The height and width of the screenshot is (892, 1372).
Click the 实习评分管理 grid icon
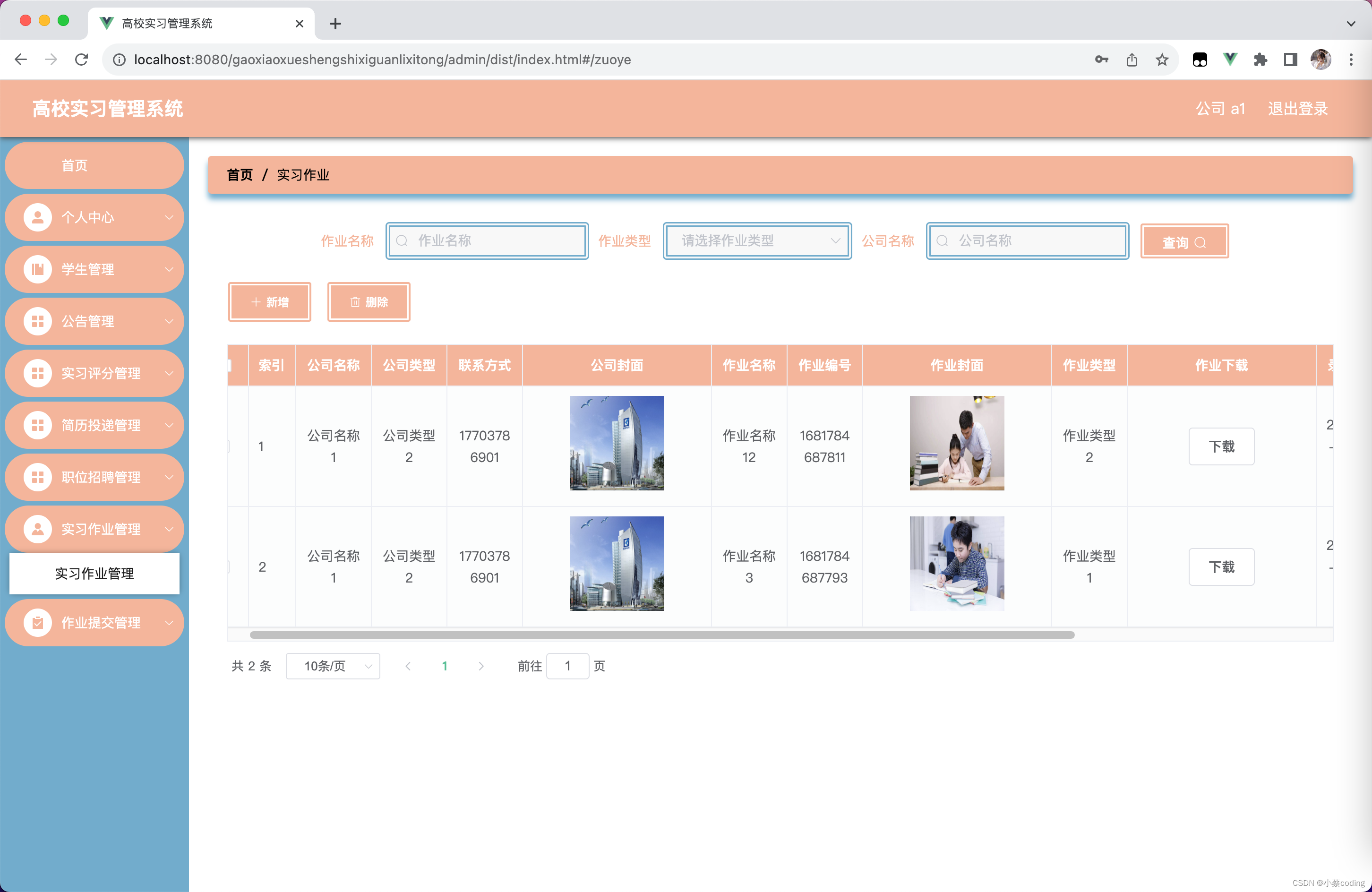pyautogui.click(x=38, y=373)
